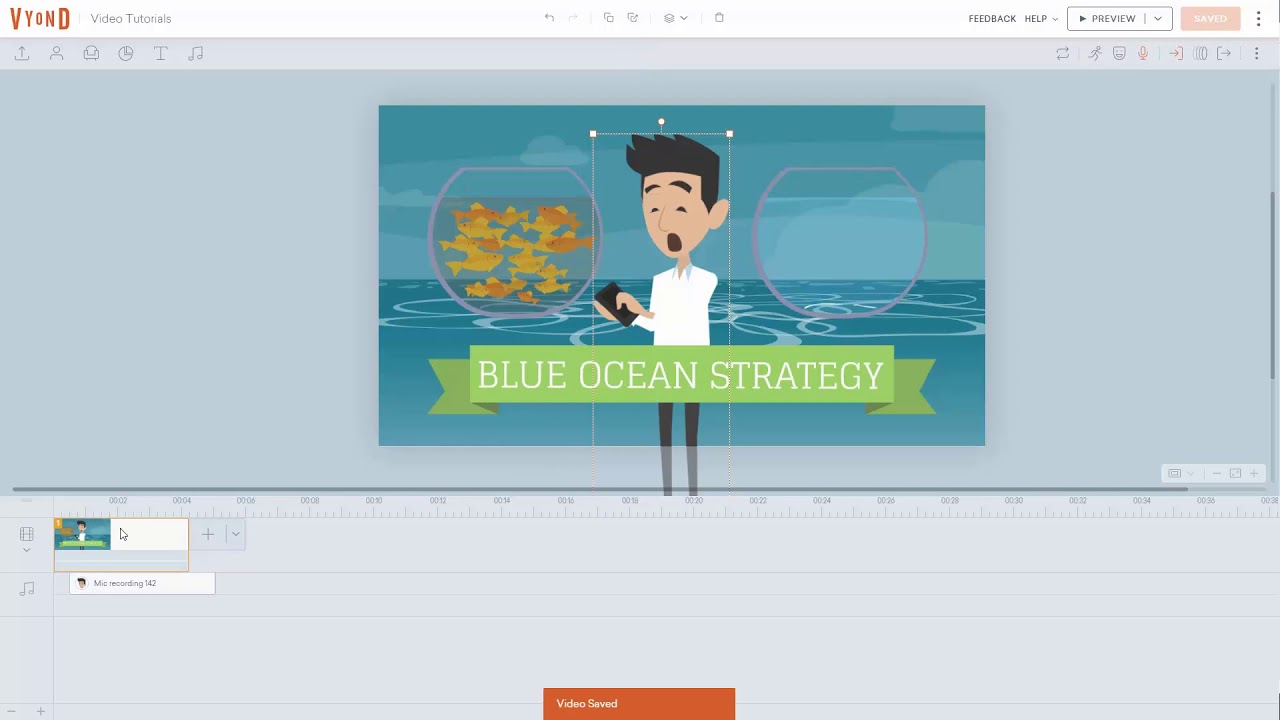This screenshot has width=1280, height=720.
Task: Click the SAVED button
Action: pos(1210,19)
